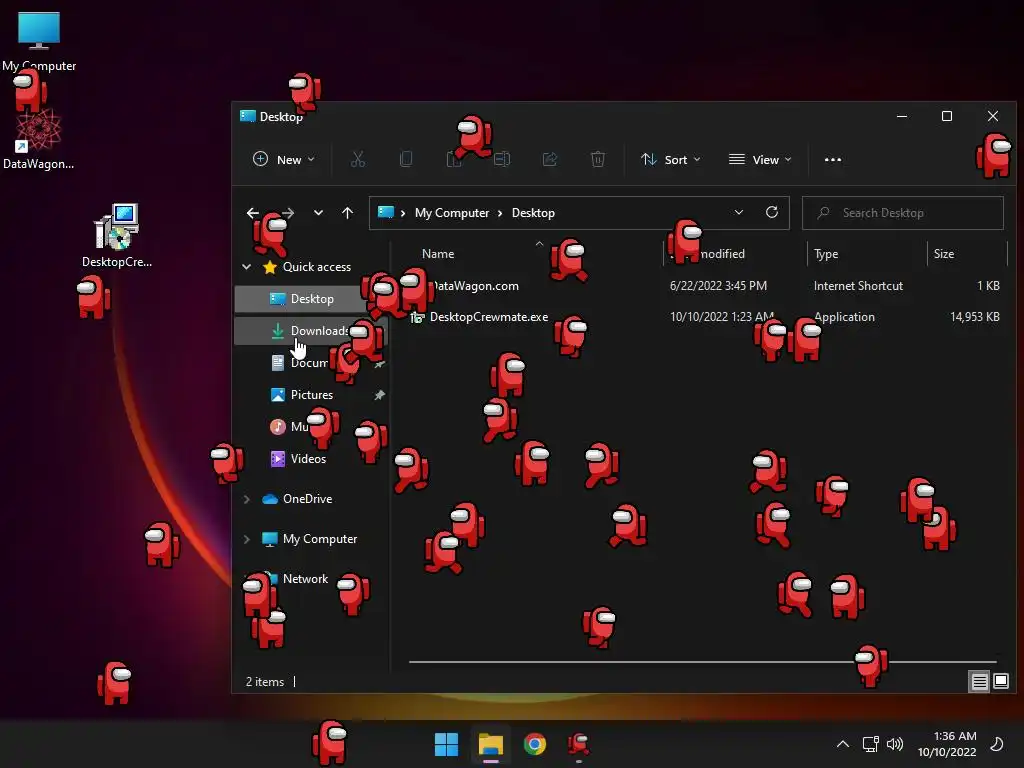Expand the OneDrive tree node

pos(247,499)
